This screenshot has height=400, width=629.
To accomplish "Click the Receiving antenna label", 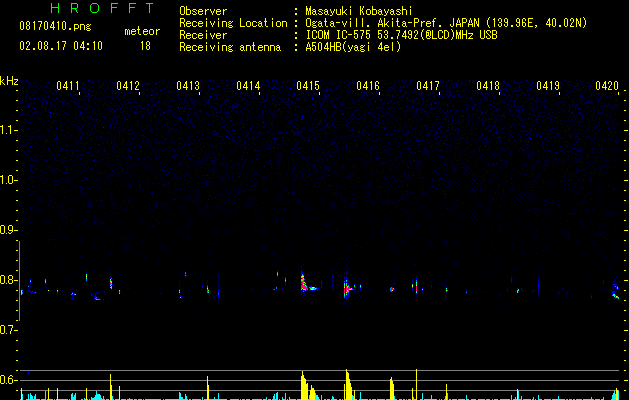I will tap(230, 47).
